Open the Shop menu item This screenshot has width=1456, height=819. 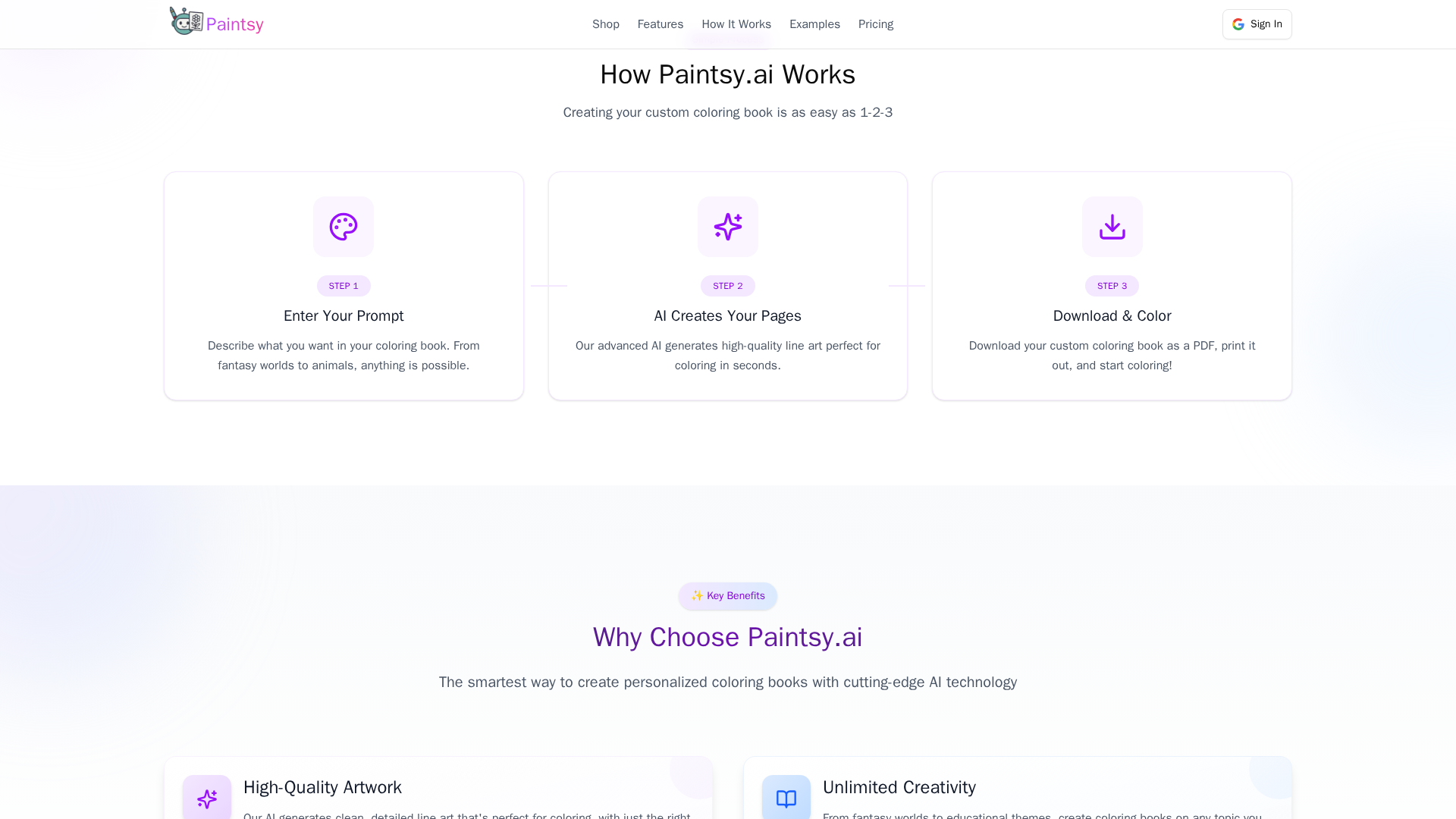click(x=606, y=24)
